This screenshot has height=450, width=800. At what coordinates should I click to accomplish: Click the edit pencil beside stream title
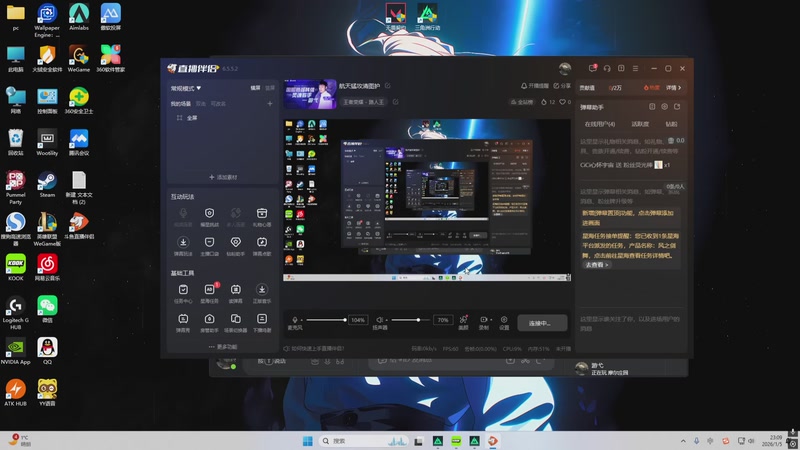point(388,86)
